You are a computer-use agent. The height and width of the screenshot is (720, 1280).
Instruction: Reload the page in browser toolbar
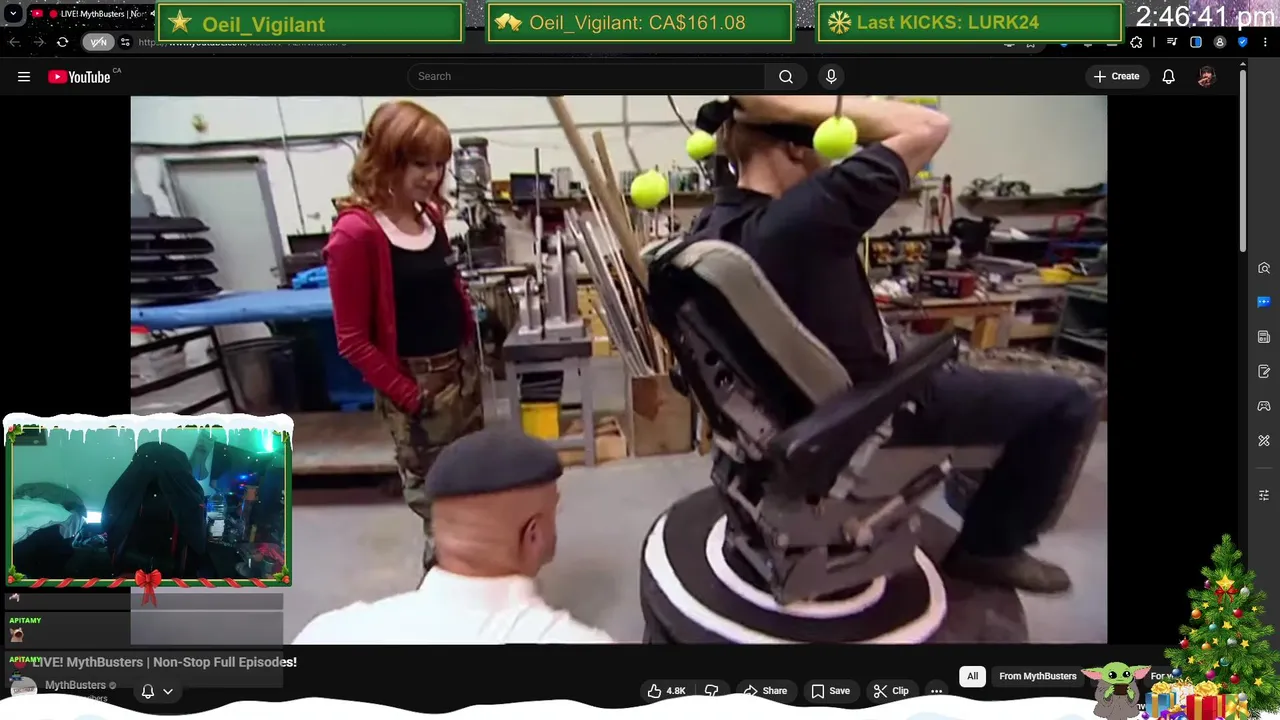62,42
